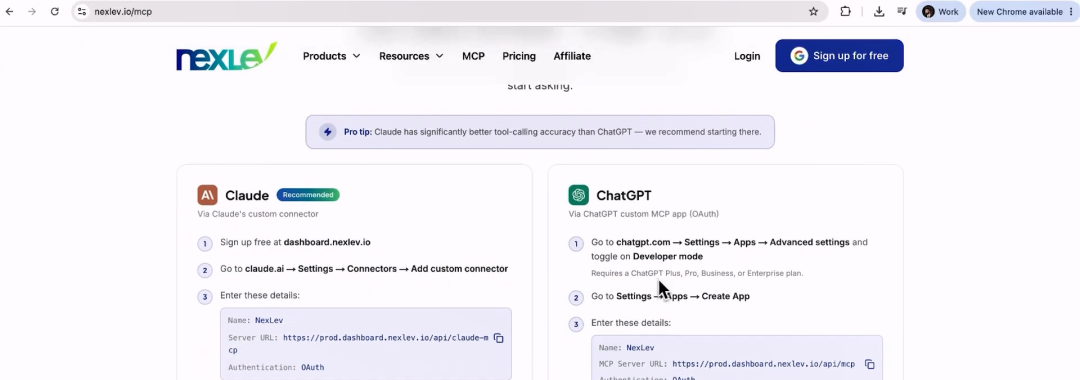Click 'Name: NexLev' in the Claude details box
This screenshot has height=380, width=1080.
pos(255,320)
